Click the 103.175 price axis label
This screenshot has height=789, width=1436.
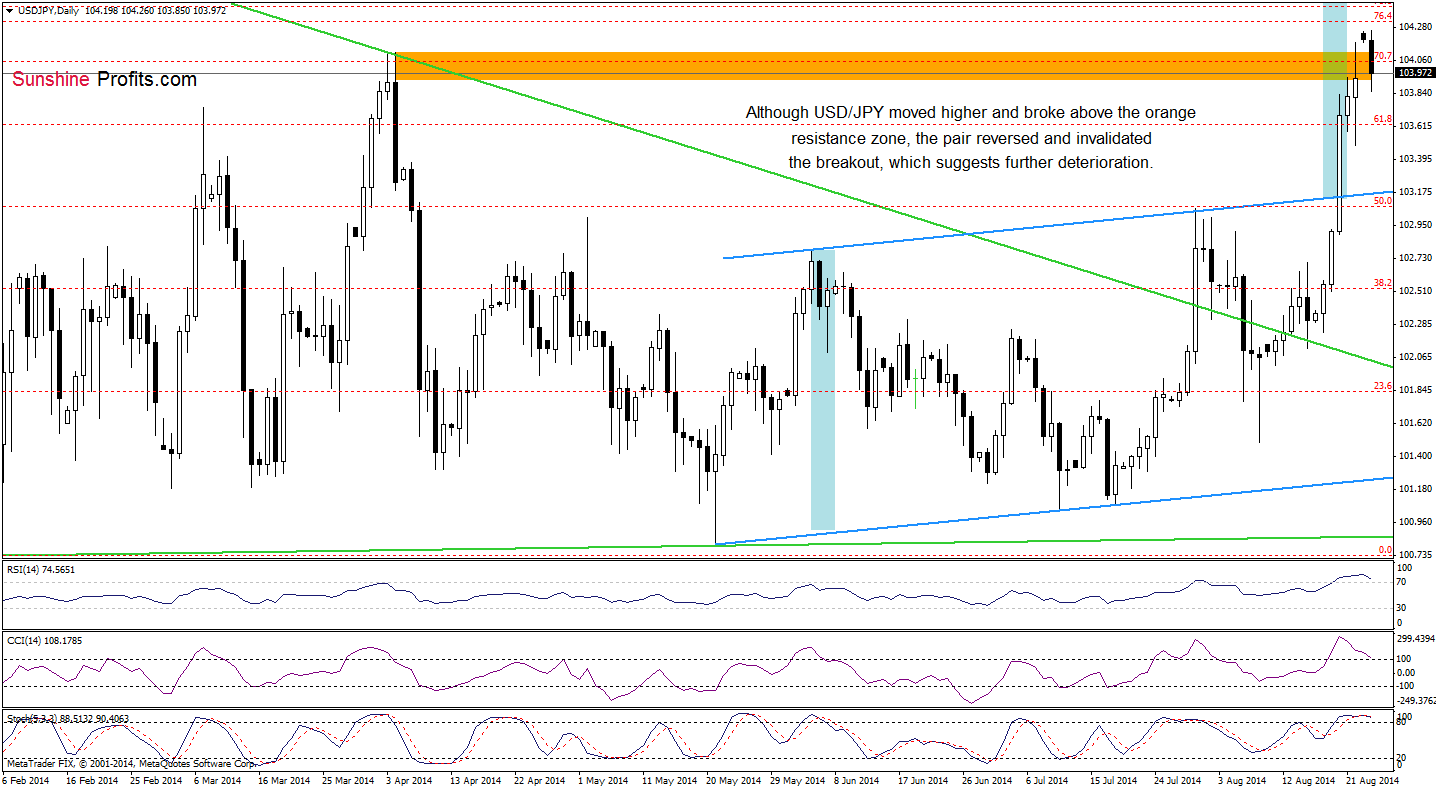coord(1414,191)
